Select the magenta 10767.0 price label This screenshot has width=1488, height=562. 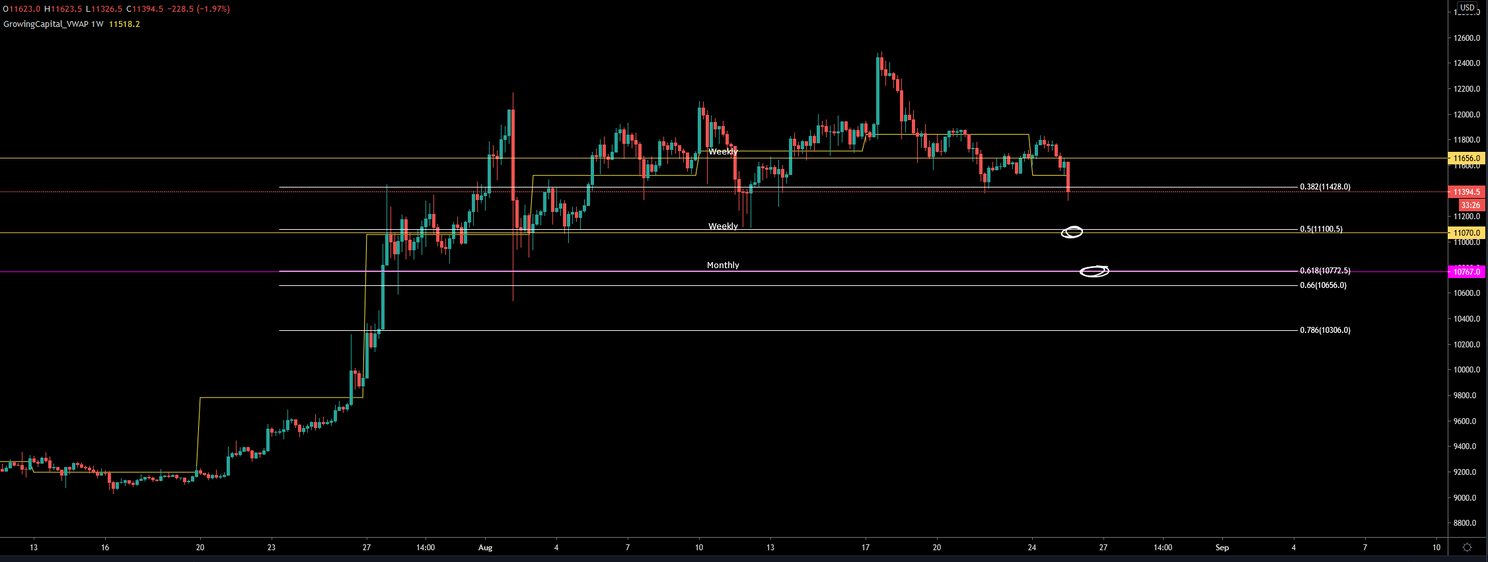coord(1466,272)
